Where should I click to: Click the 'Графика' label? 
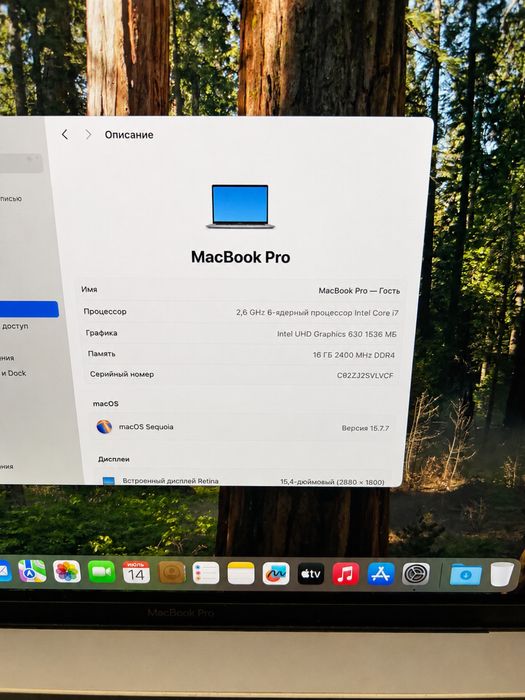pyautogui.click(x=101, y=333)
